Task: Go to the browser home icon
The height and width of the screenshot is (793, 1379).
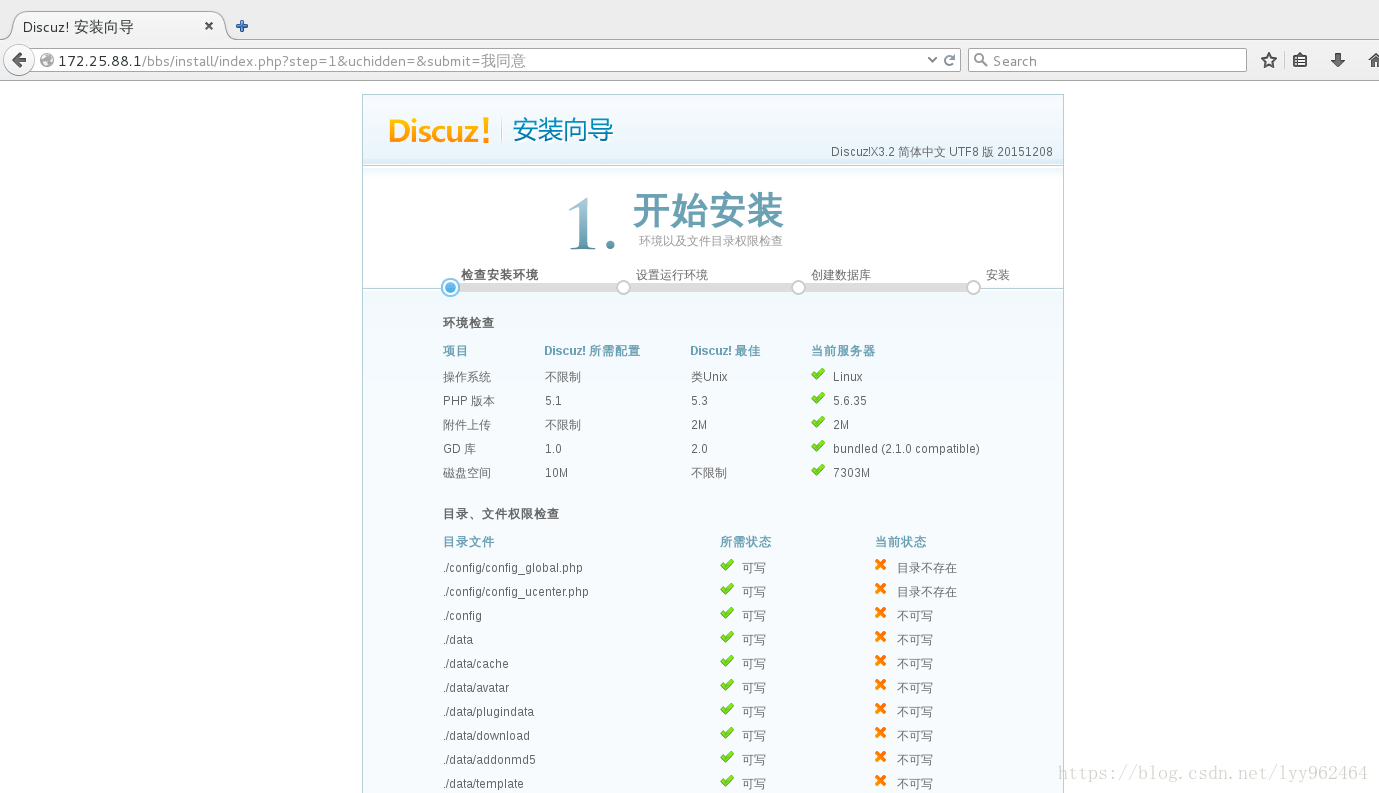Action: (1373, 60)
